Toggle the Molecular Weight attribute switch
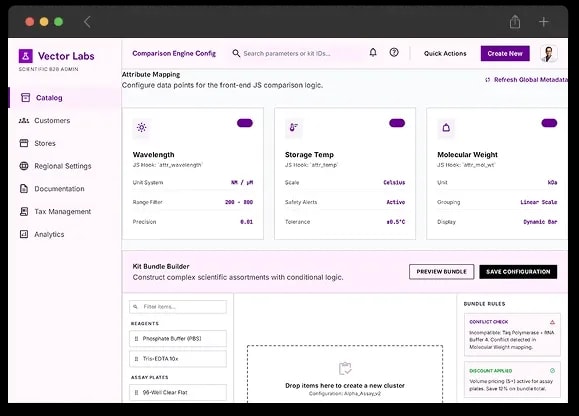The image size is (579, 416). coord(549,123)
